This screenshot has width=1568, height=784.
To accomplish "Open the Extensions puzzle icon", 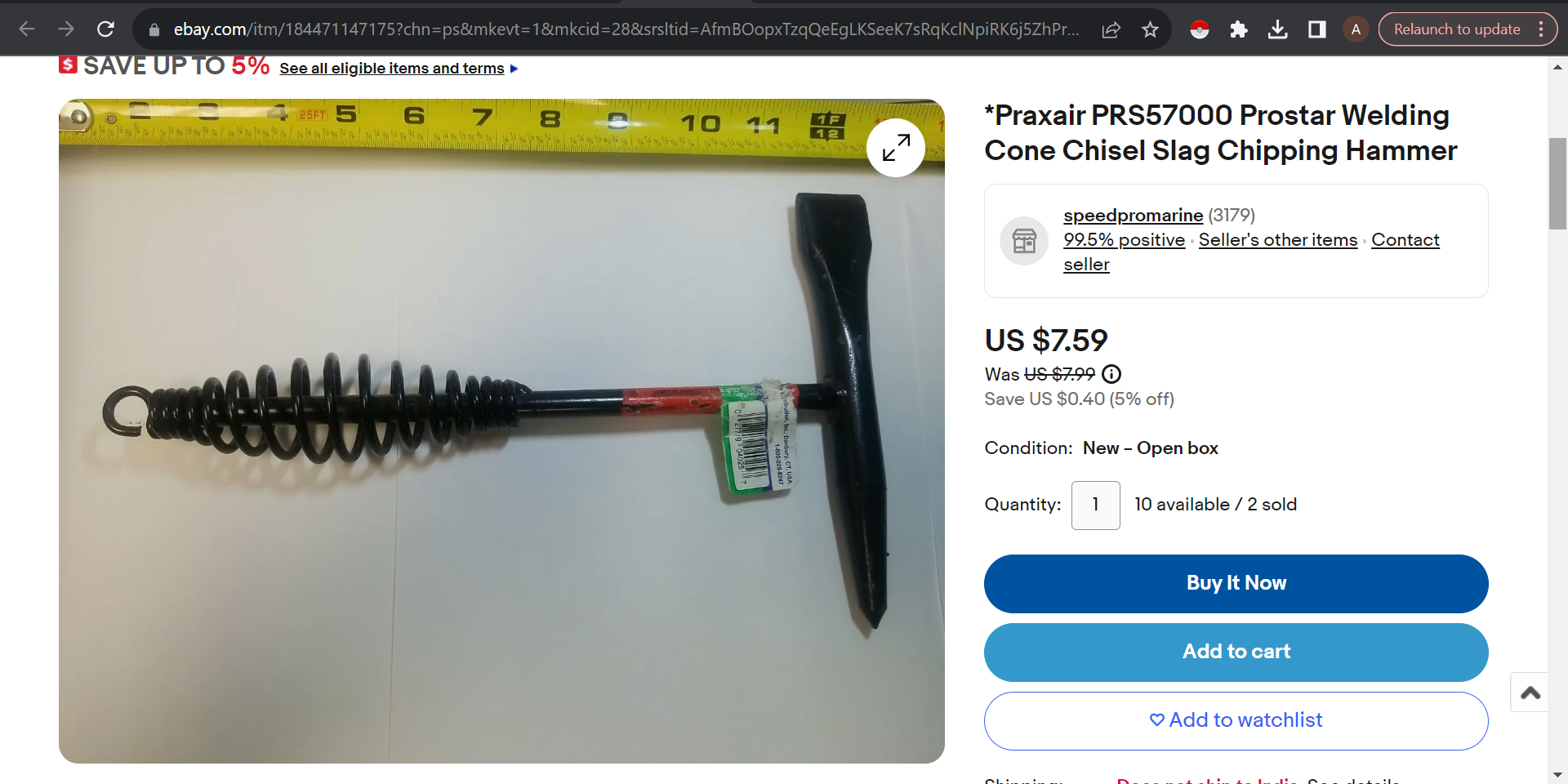I will 1238,30.
